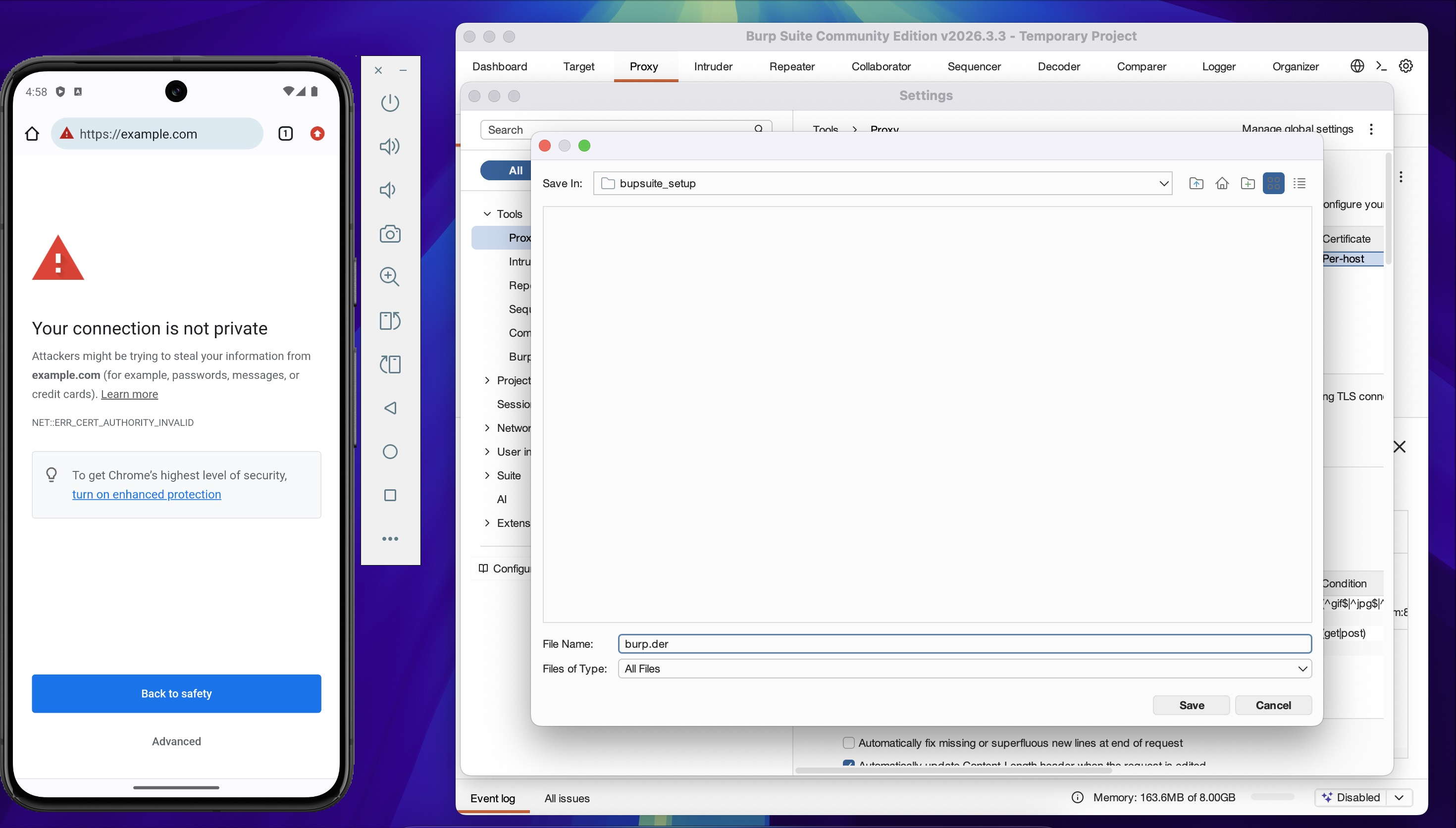Click the AI Disabled status button
The width and height of the screenshot is (1456, 828).
point(1351,797)
